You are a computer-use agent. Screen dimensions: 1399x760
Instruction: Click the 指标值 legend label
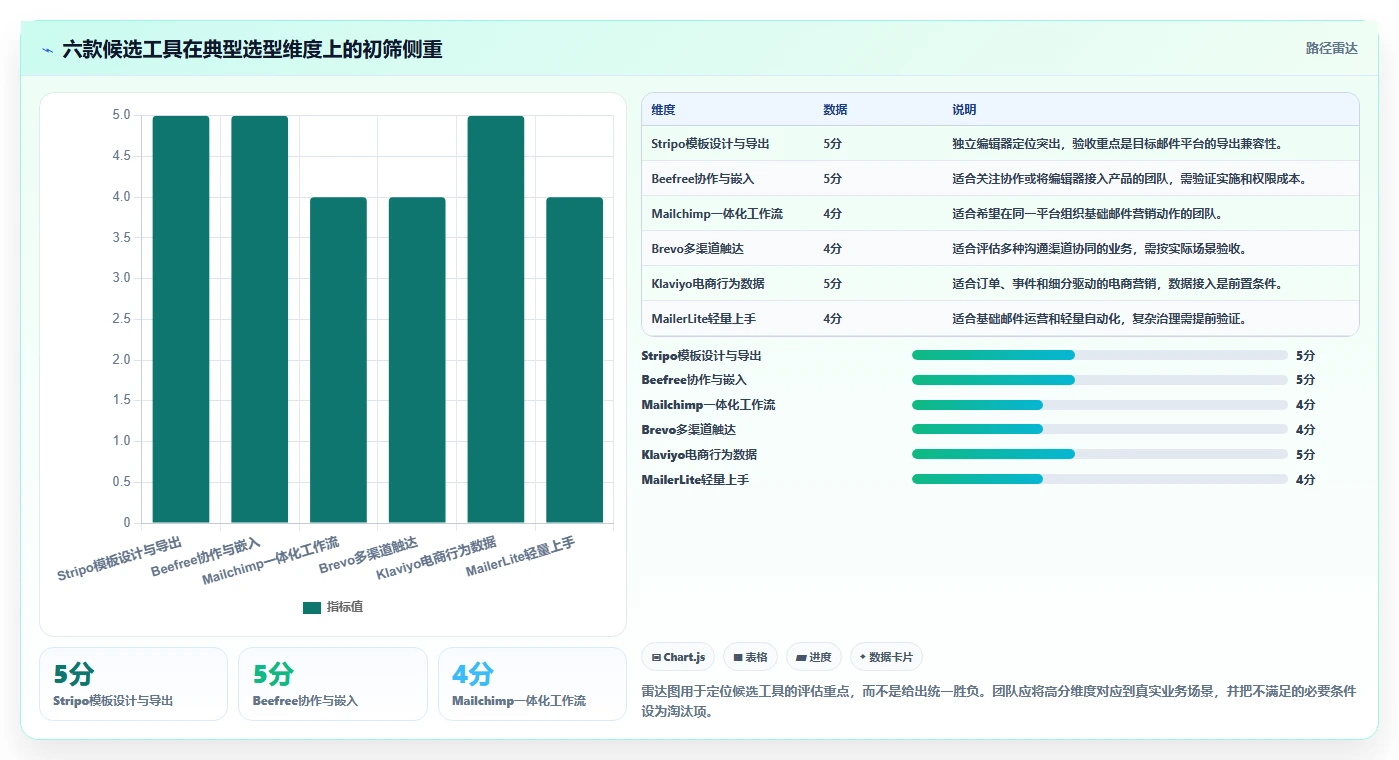(345, 607)
